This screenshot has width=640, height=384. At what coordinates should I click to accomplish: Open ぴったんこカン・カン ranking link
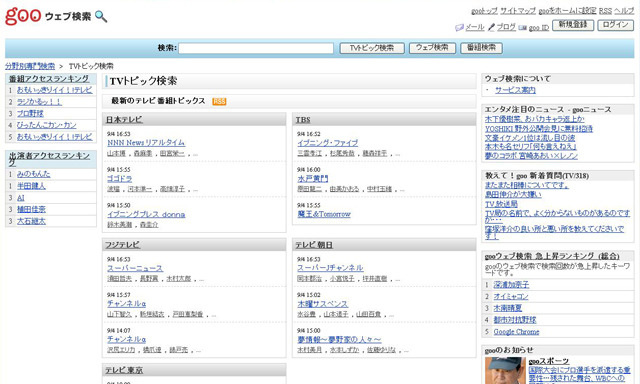47,125
